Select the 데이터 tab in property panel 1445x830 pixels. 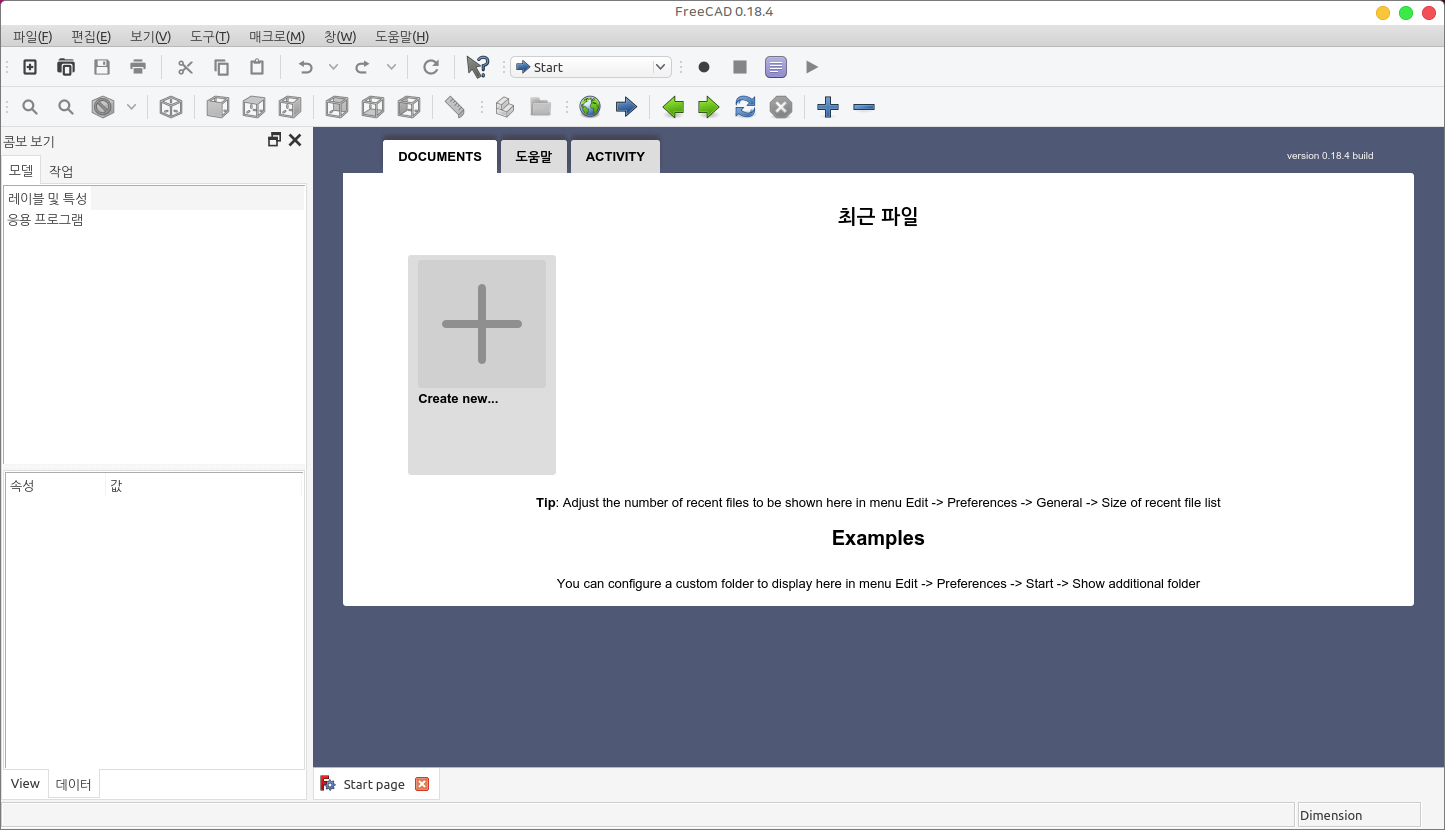click(73, 785)
